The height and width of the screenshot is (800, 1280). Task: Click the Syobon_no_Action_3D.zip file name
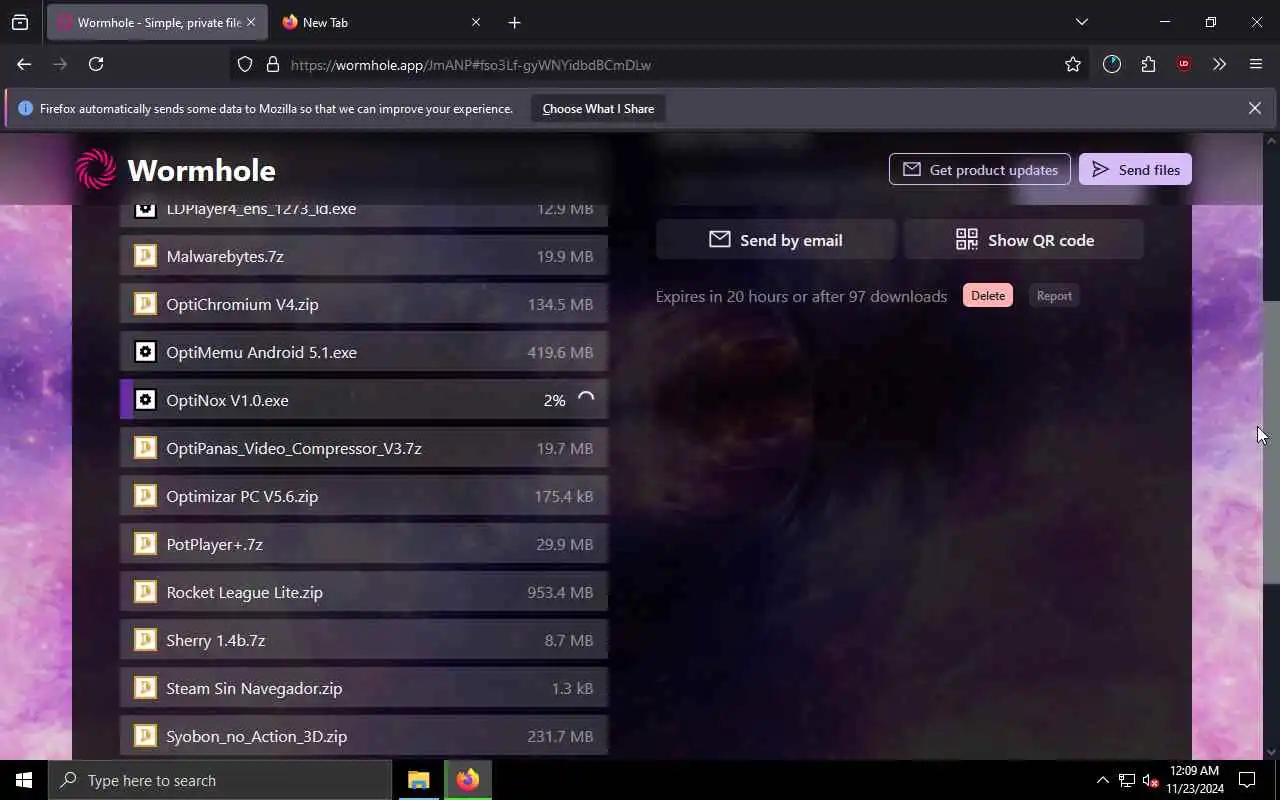(x=257, y=736)
